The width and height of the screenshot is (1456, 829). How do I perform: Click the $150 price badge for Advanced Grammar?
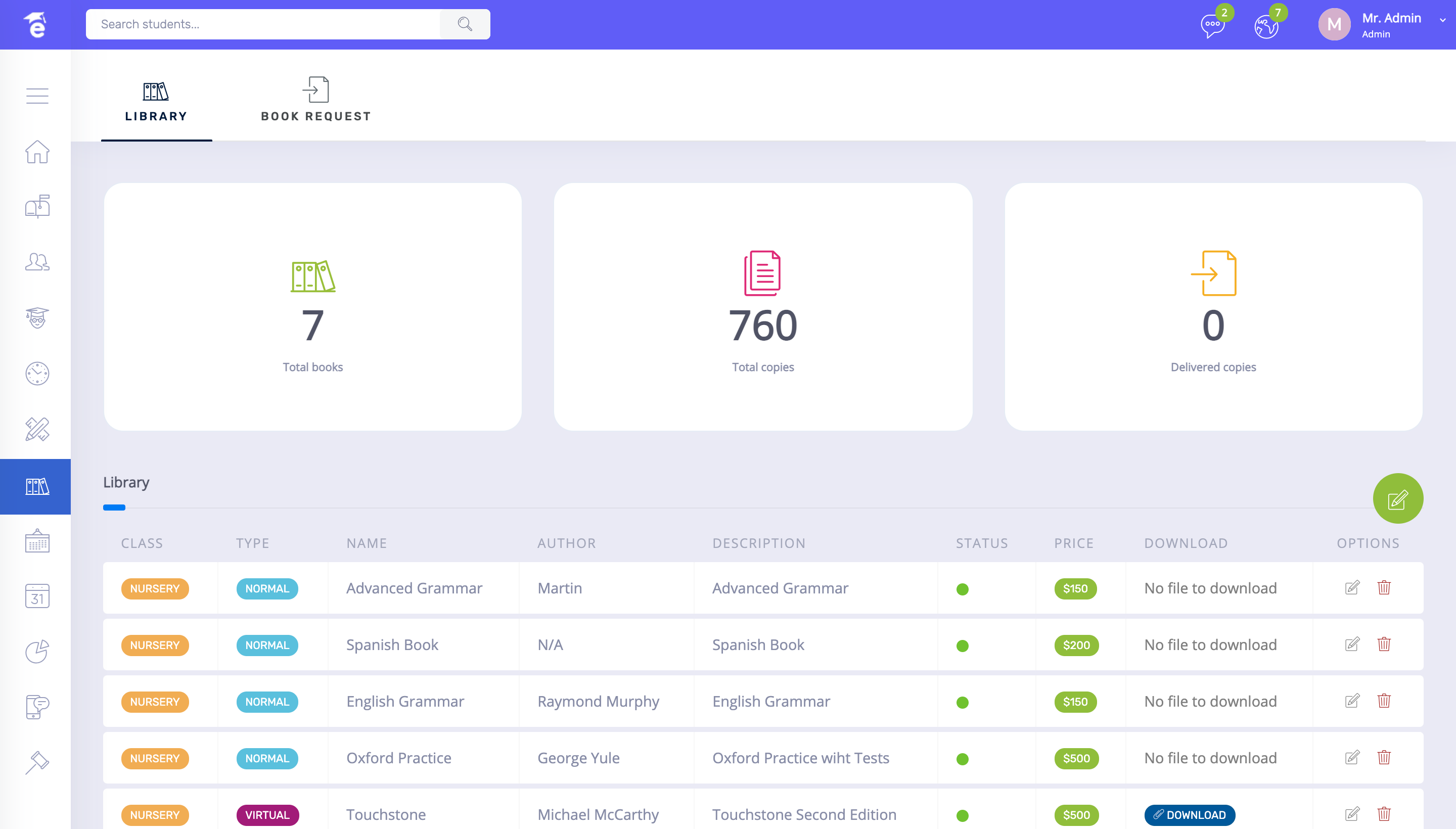click(1075, 588)
